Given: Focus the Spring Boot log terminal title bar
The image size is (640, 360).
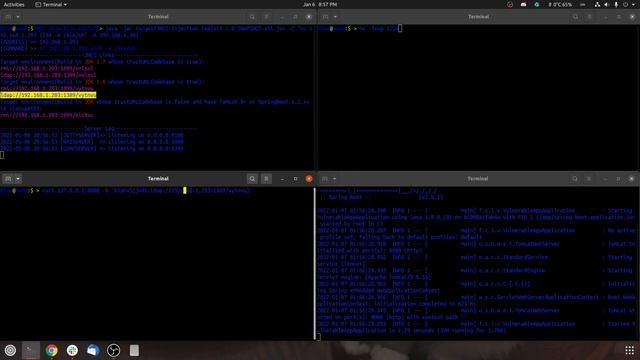Looking at the screenshot, I should pyautogui.click(x=478, y=179).
